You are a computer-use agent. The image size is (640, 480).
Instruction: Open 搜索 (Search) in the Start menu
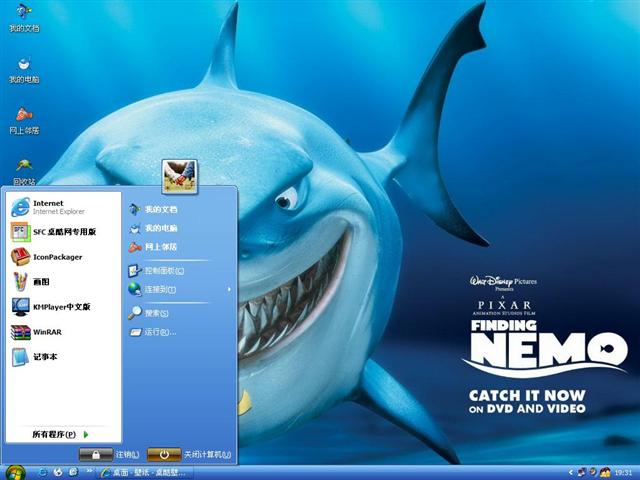point(155,313)
